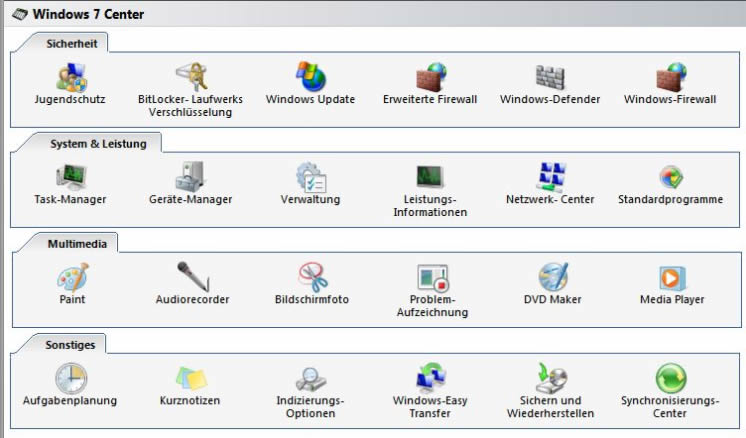Open Standardprogramme
This screenshot has height=438, width=746.
tap(671, 177)
